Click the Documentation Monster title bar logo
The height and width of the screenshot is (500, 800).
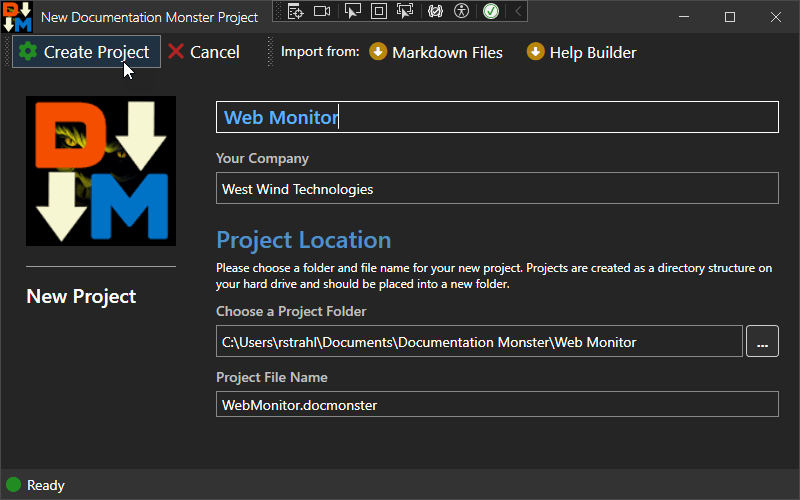[17, 16]
